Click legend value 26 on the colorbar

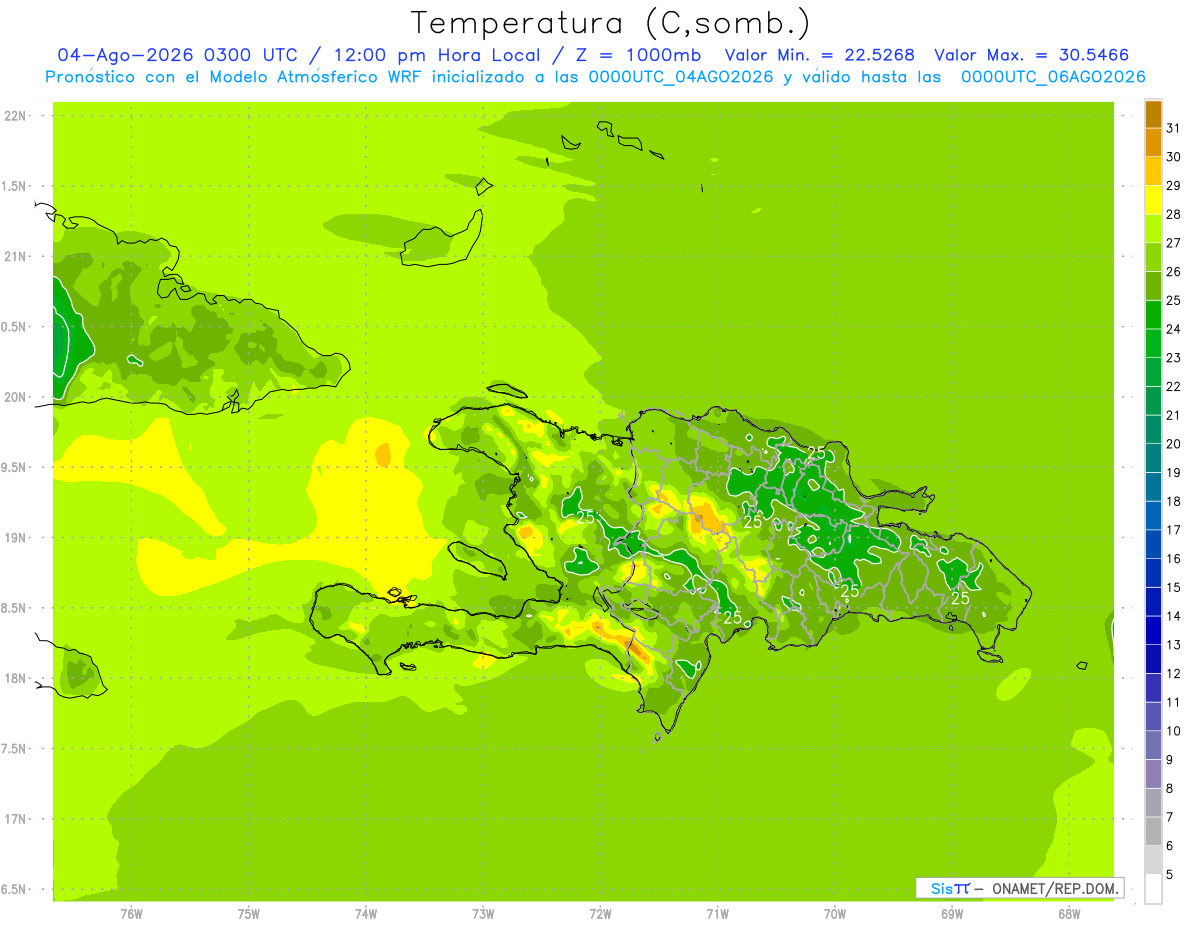coord(1173,271)
